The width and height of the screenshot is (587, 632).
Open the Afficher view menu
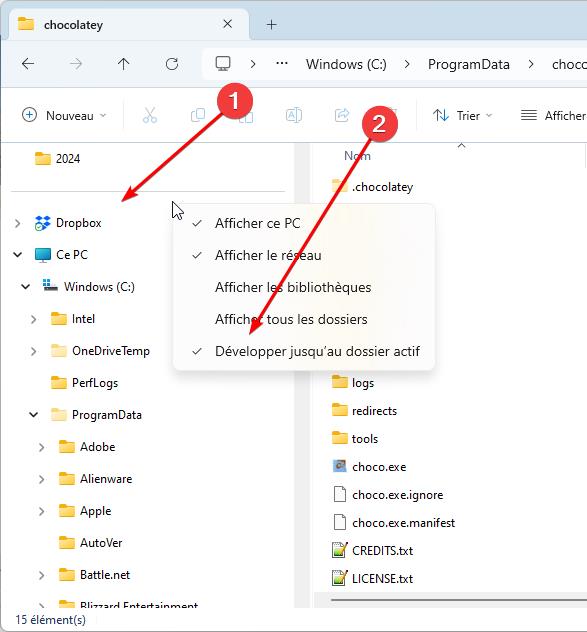coord(553,115)
